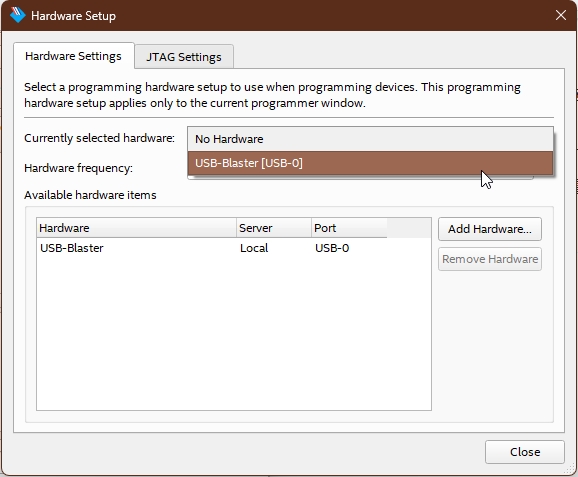Click the Local server cell
This screenshot has height=477, width=578.
[x=254, y=248]
